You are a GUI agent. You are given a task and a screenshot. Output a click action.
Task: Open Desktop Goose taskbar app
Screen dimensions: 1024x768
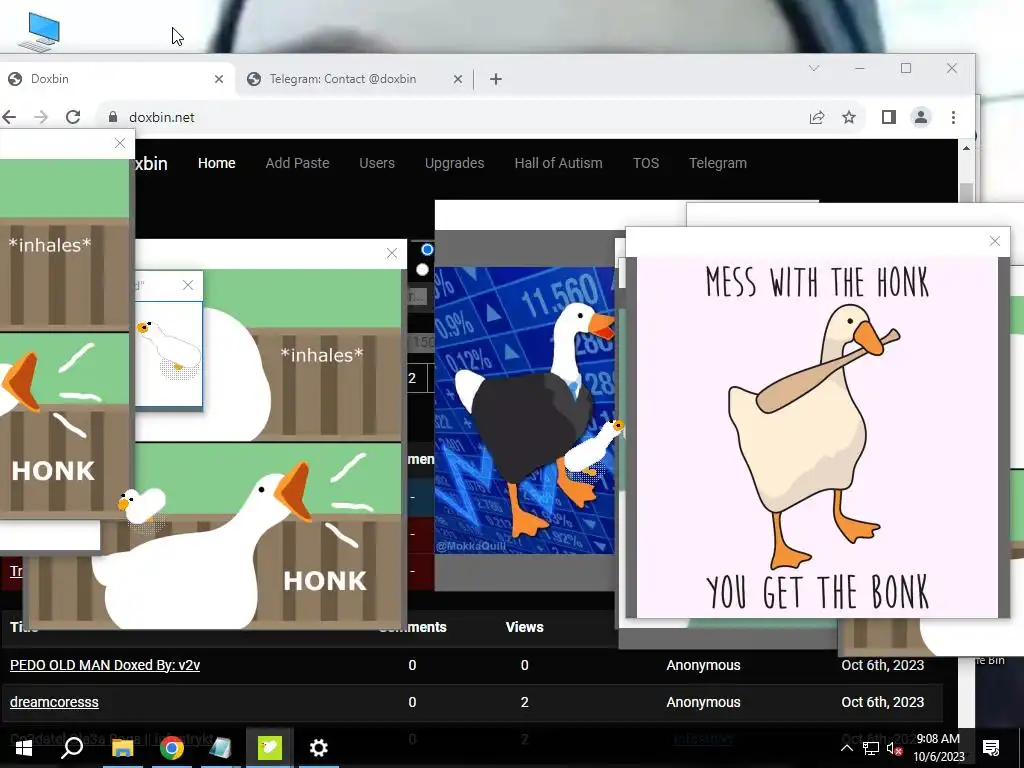(270, 748)
